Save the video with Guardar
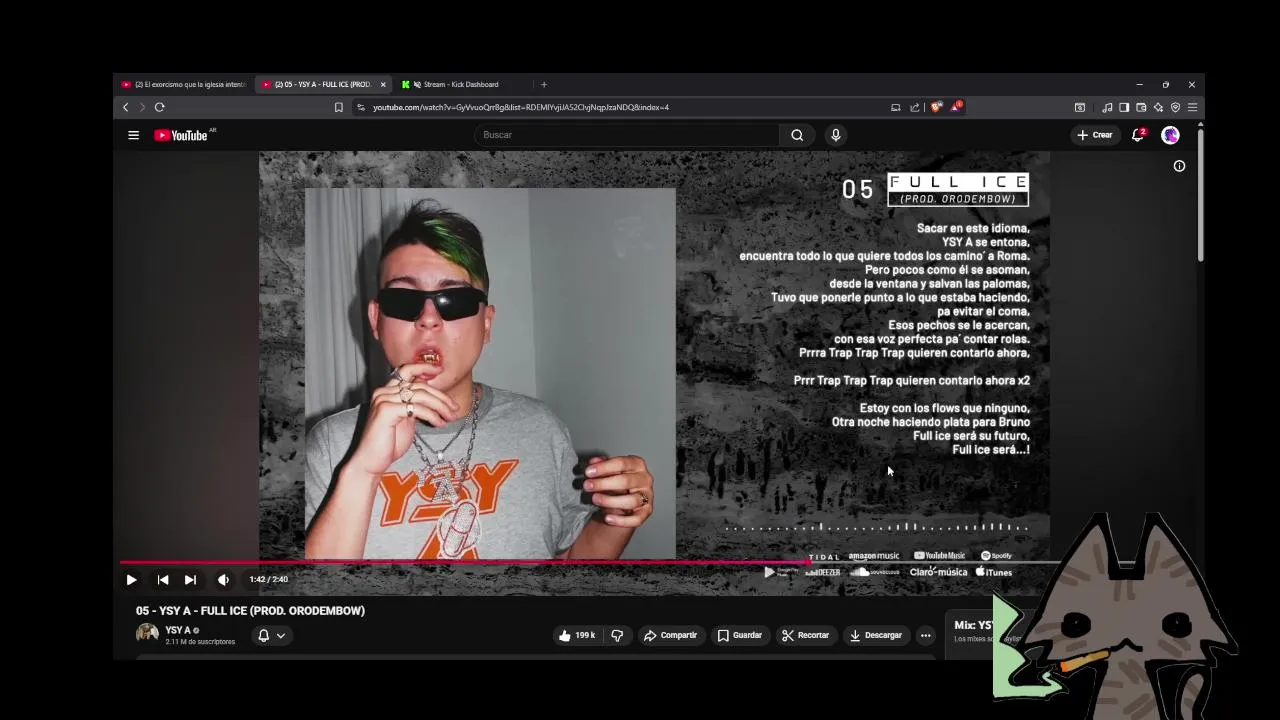 (740, 635)
